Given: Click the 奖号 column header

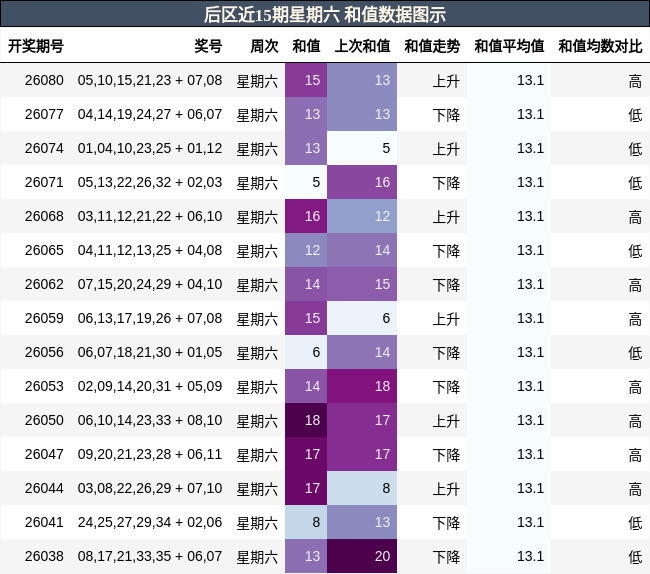Looking at the screenshot, I should point(209,46).
